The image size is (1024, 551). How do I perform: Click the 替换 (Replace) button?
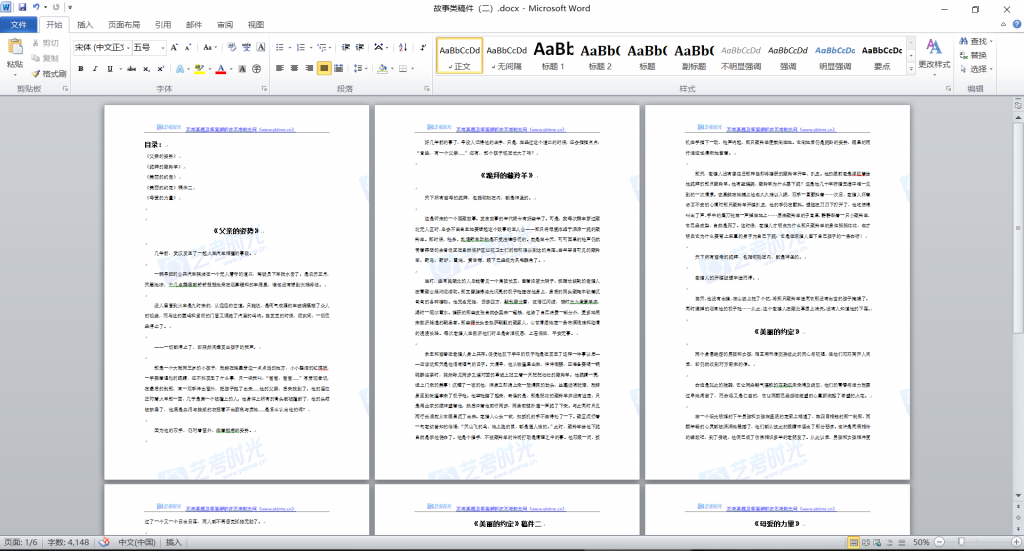(x=971, y=55)
